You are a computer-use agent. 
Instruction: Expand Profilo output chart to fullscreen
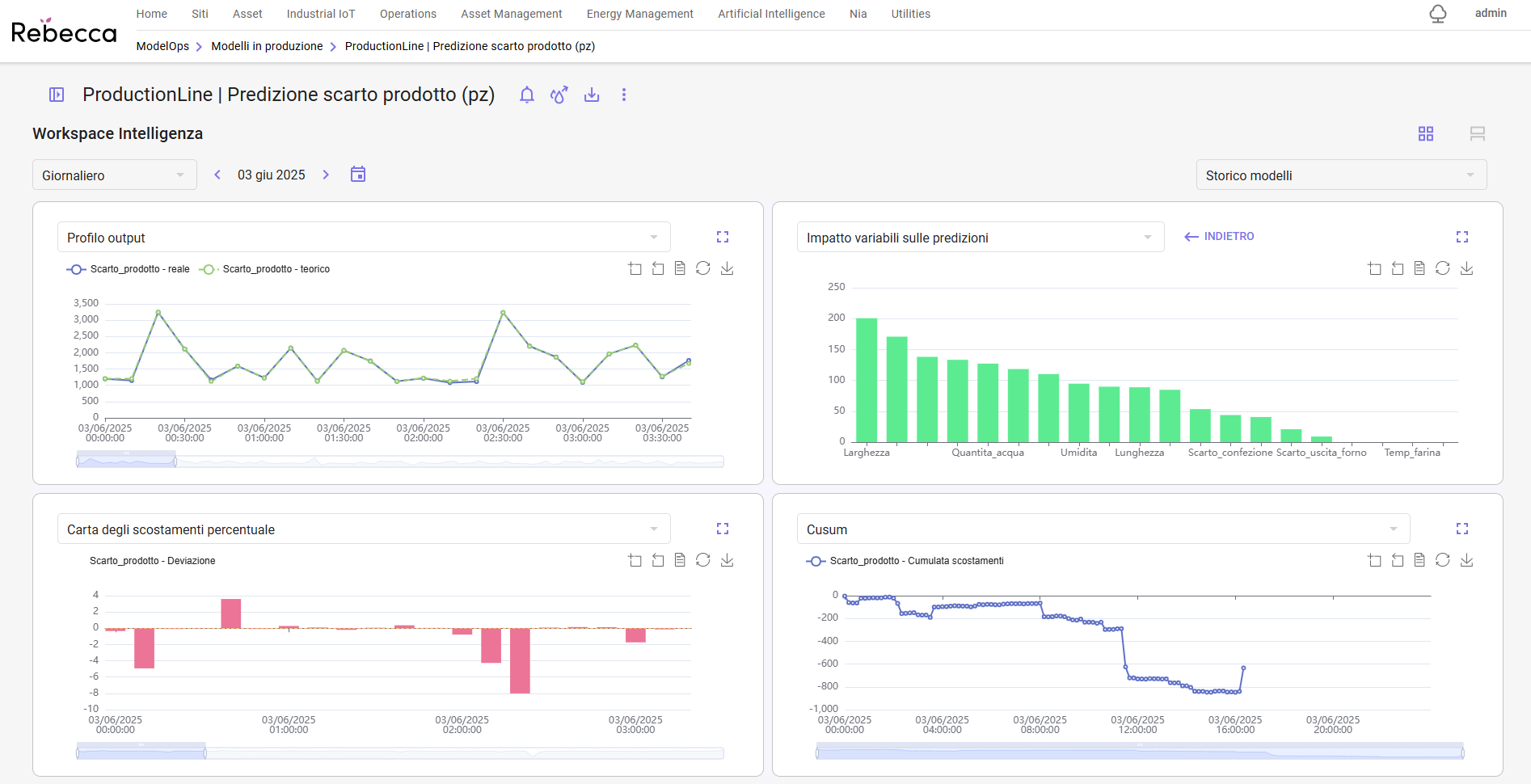click(723, 237)
